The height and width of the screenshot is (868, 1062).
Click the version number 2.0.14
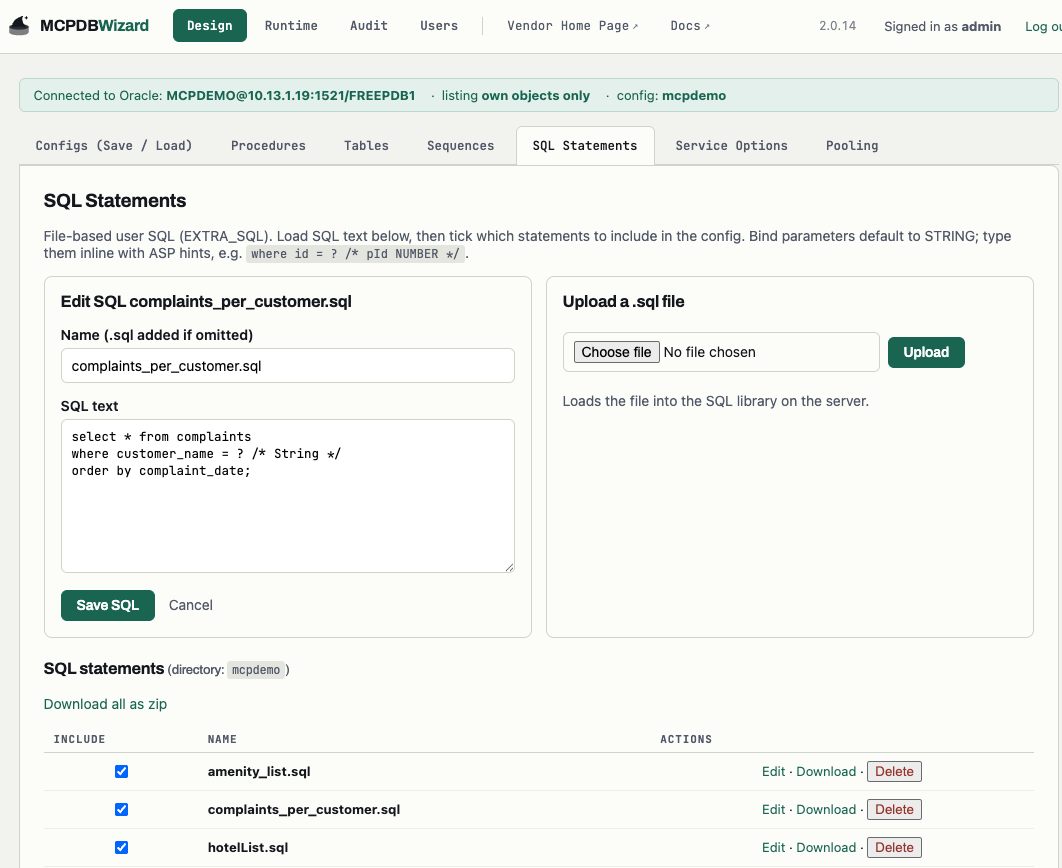pyautogui.click(x=837, y=26)
